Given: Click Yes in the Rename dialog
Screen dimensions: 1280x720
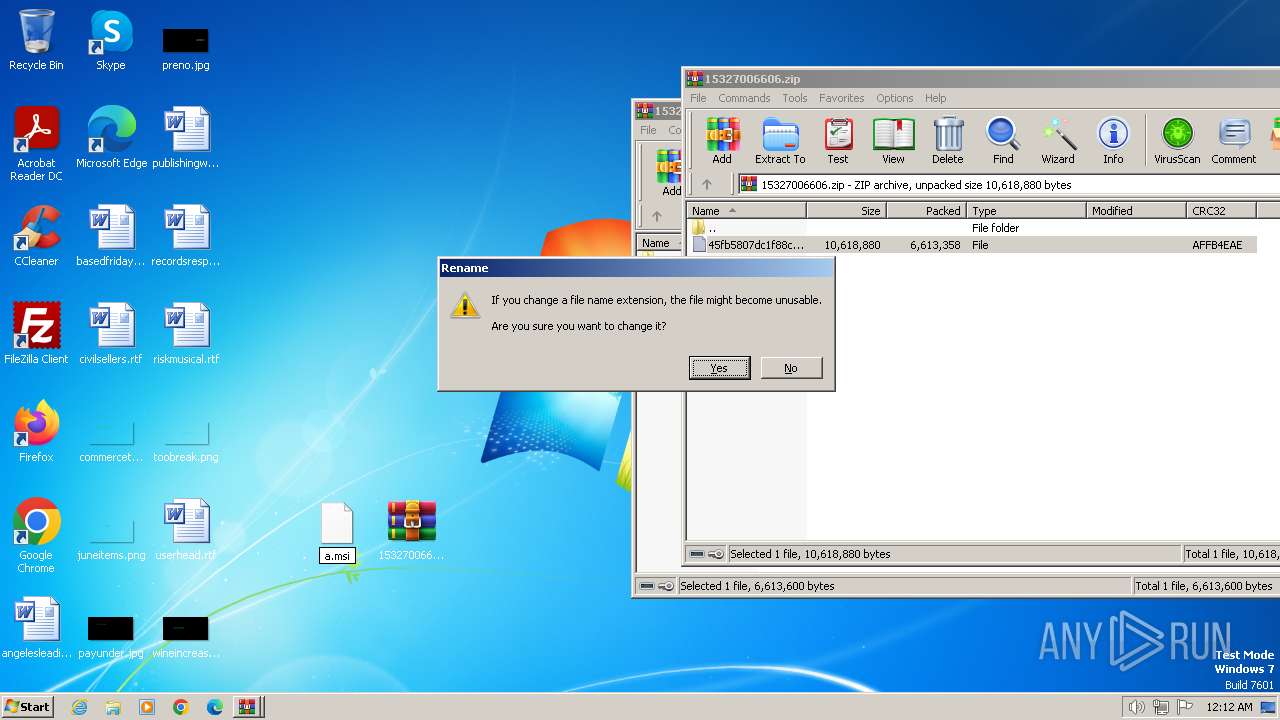Looking at the screenshot, I should click(x=719, y=368).
